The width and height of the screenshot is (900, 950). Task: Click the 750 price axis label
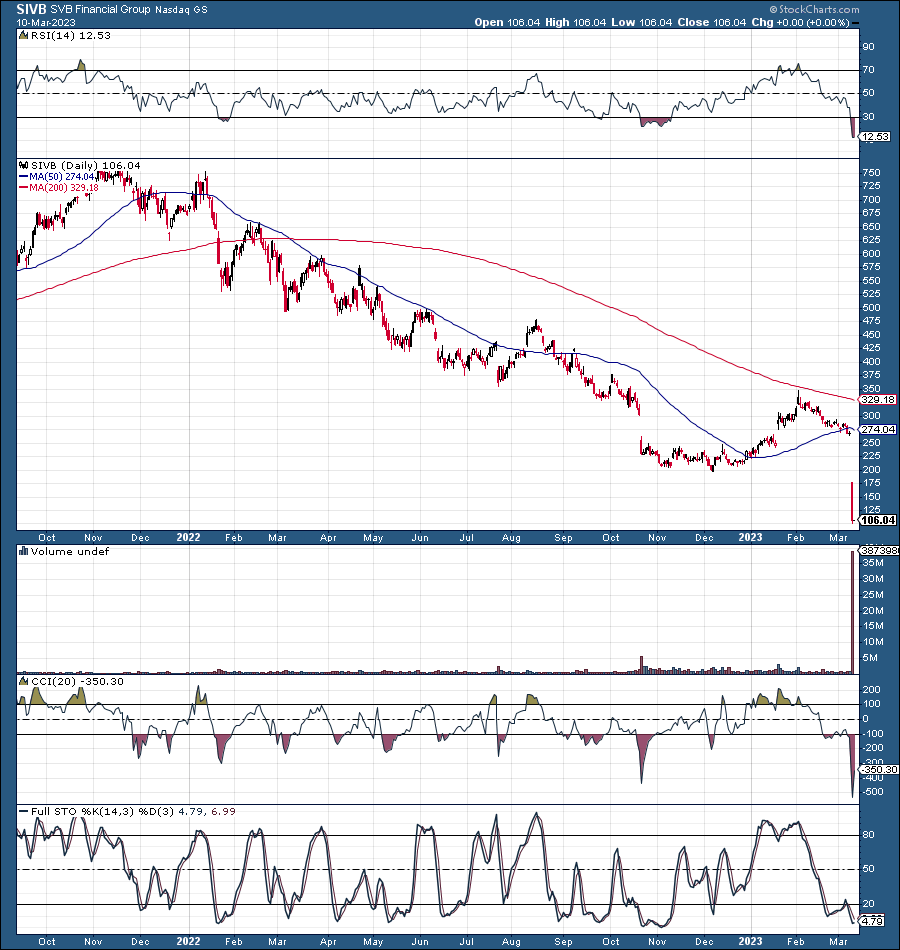click(871, 173)
